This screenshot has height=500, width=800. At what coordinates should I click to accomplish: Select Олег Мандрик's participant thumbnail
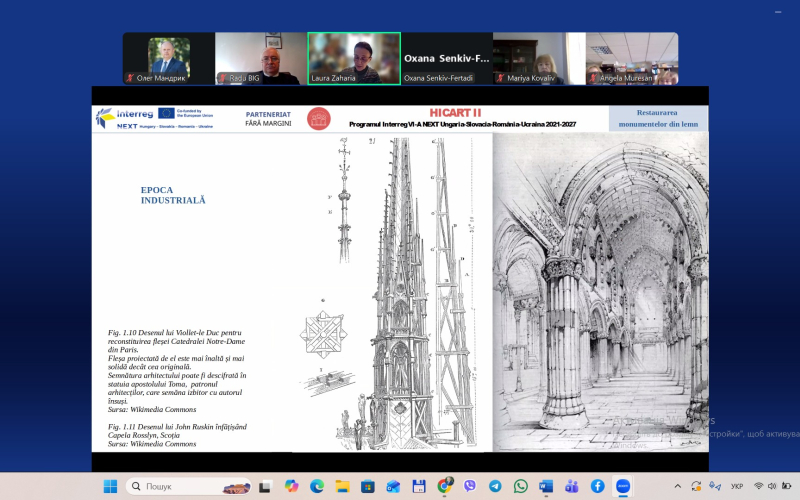tap(169, 58)
